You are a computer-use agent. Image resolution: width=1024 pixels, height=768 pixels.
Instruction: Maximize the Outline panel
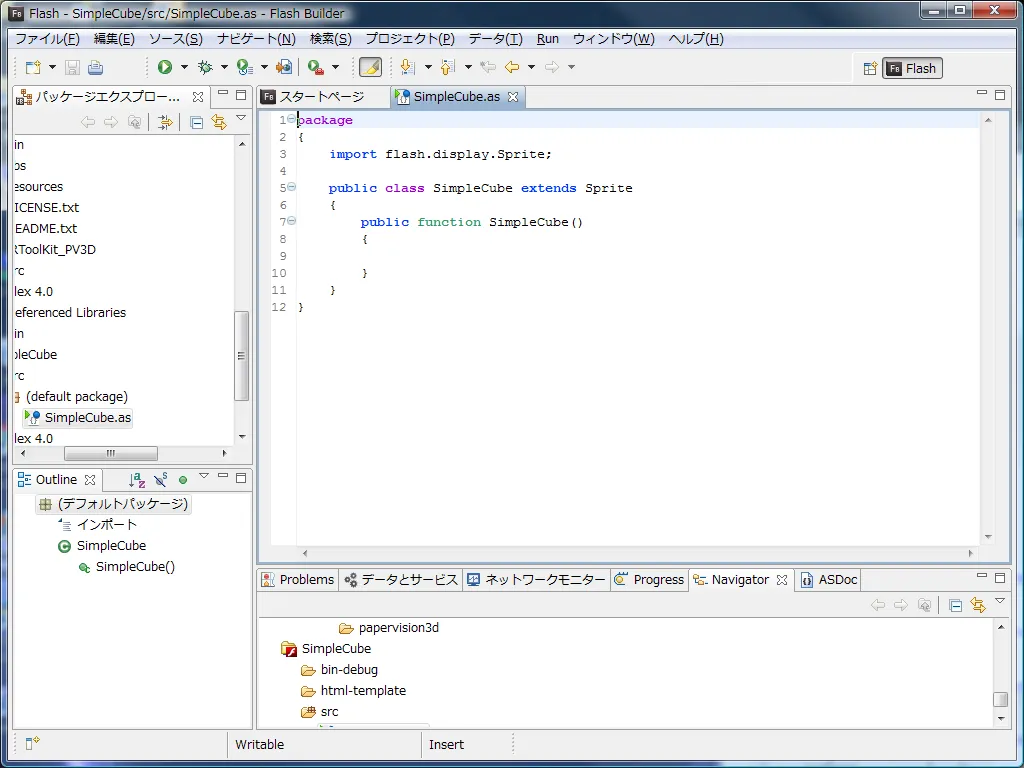(x=241, y=478)
